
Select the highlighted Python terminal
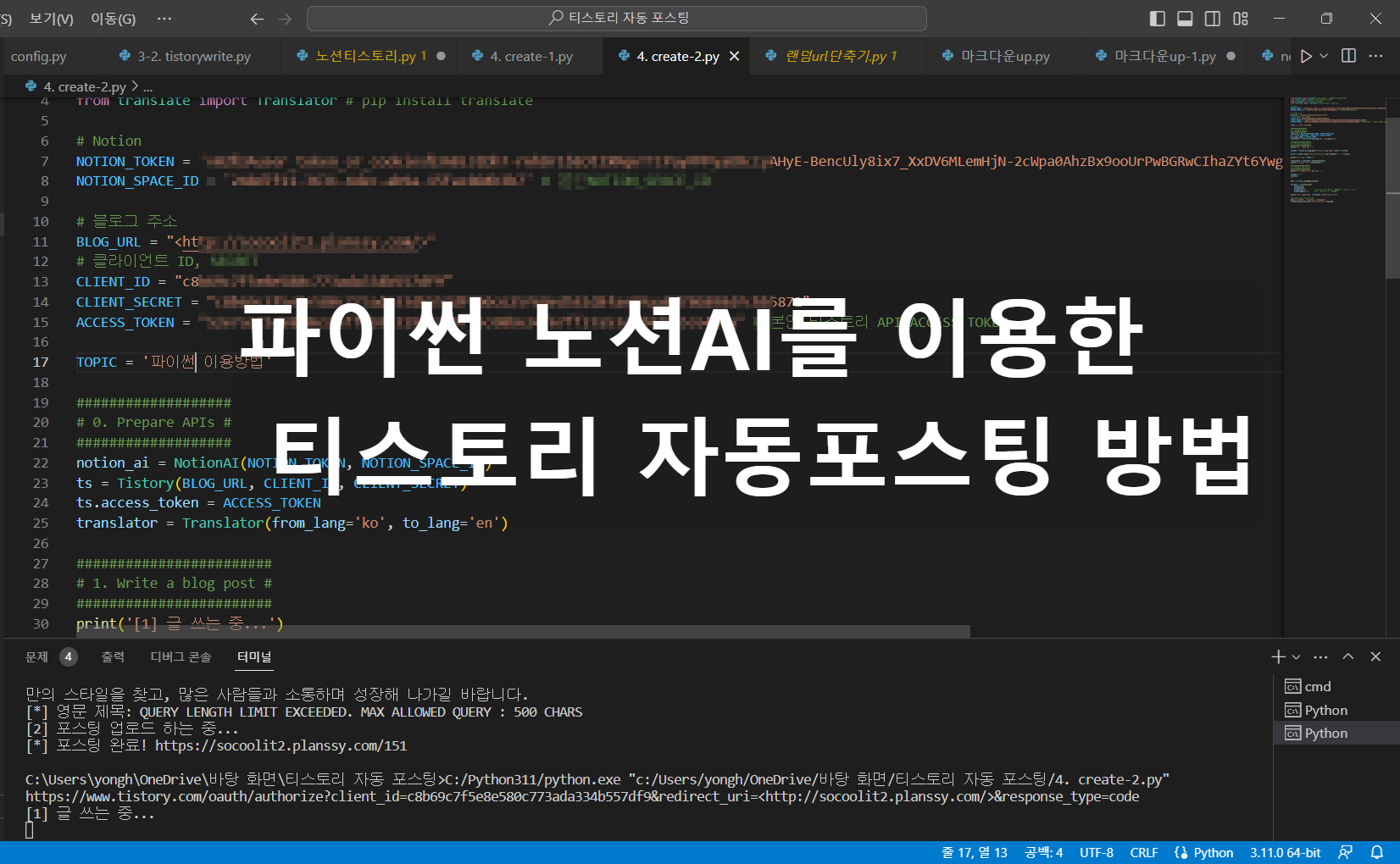1336,733
